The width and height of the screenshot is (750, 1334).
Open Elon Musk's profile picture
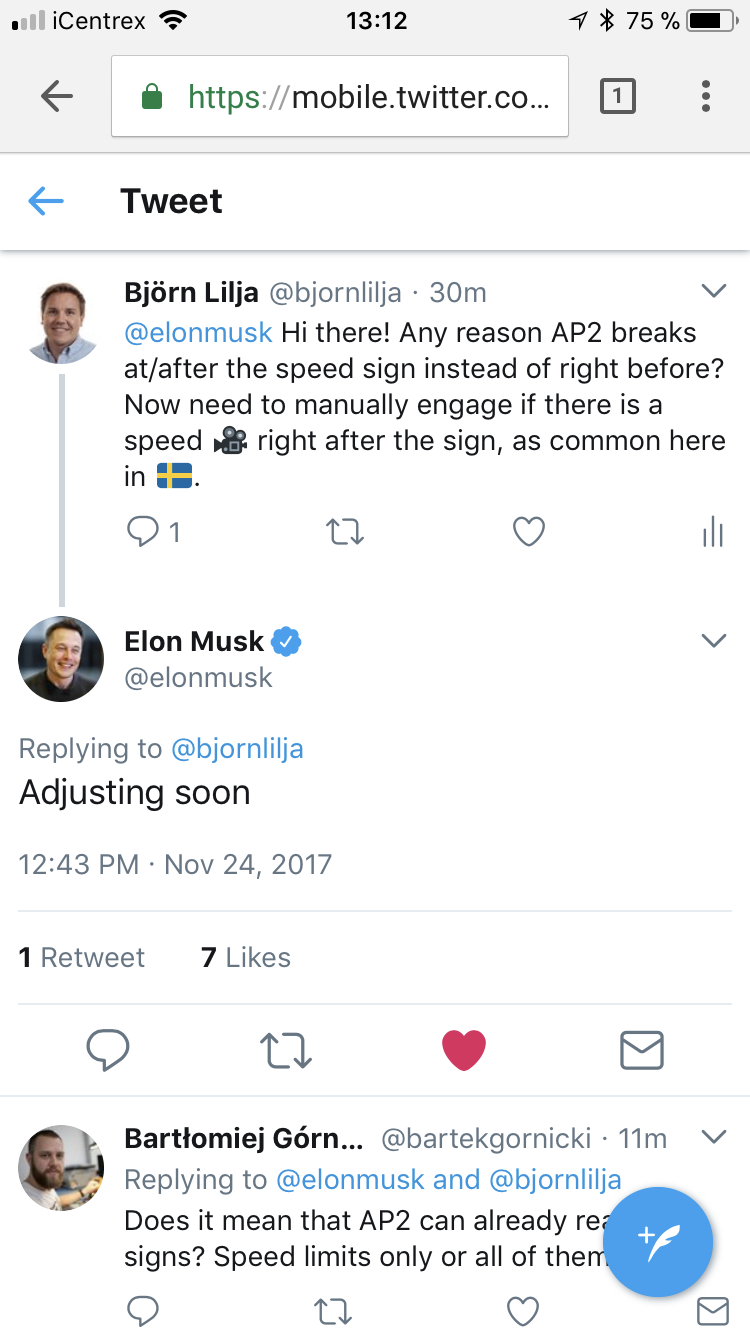61,658
